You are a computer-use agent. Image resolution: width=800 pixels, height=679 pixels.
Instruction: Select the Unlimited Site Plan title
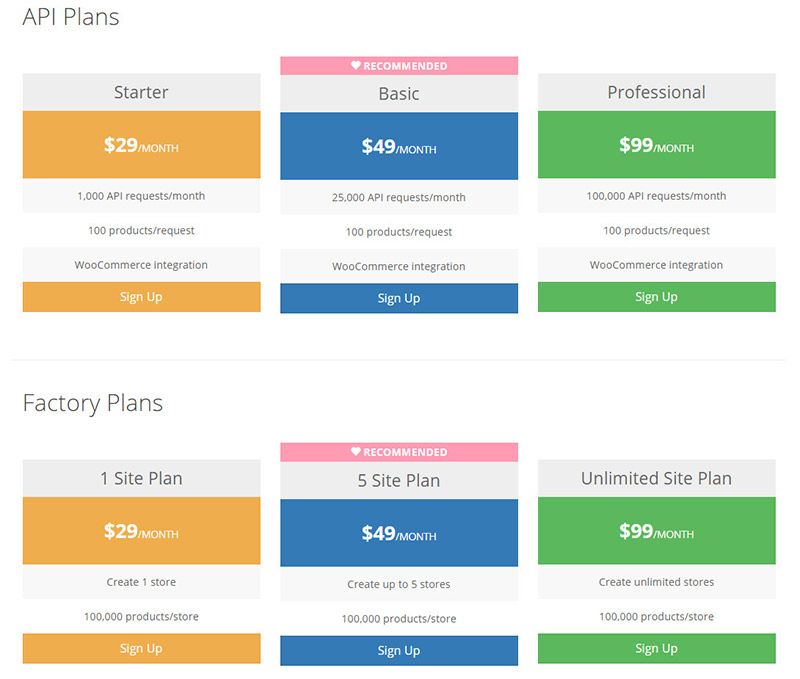pos(656,478)
